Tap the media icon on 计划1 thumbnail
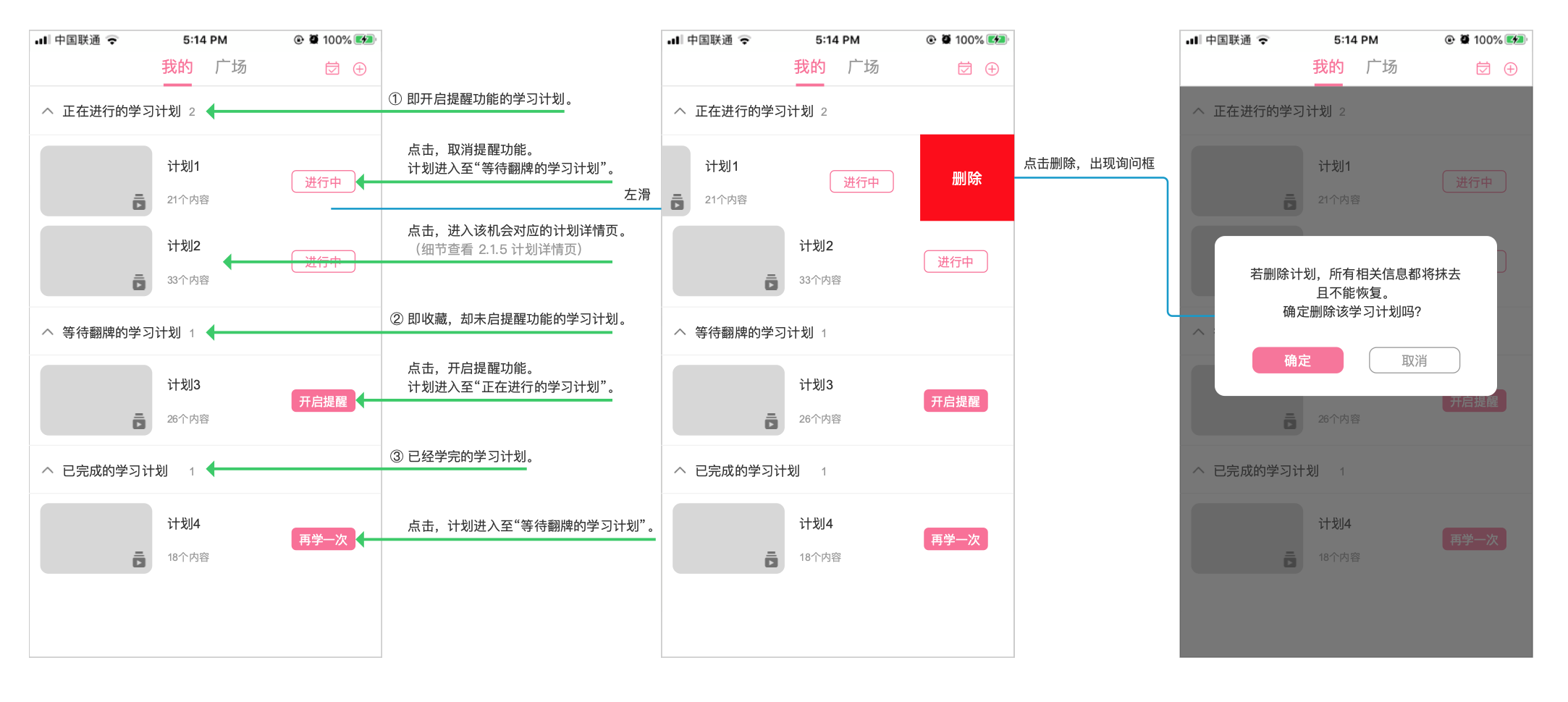 [x=140, y=203]
